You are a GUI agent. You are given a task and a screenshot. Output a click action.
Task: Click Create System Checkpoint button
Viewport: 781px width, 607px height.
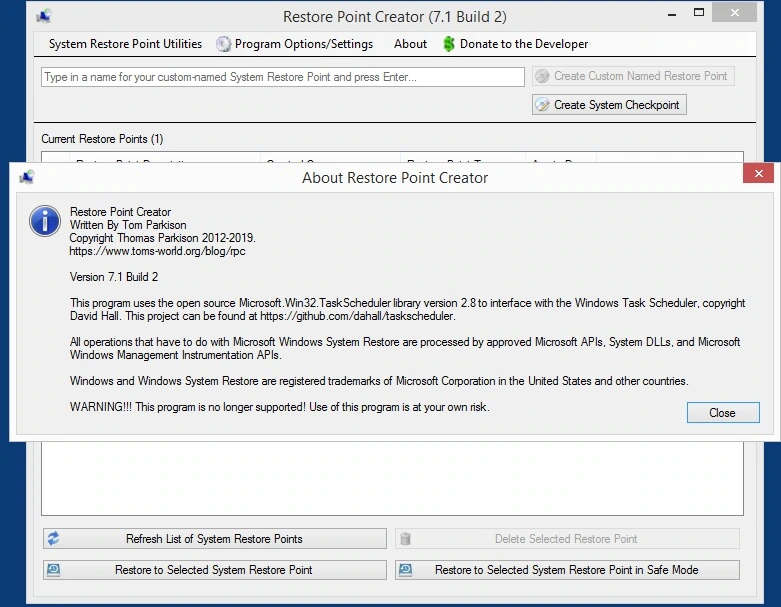609,105
